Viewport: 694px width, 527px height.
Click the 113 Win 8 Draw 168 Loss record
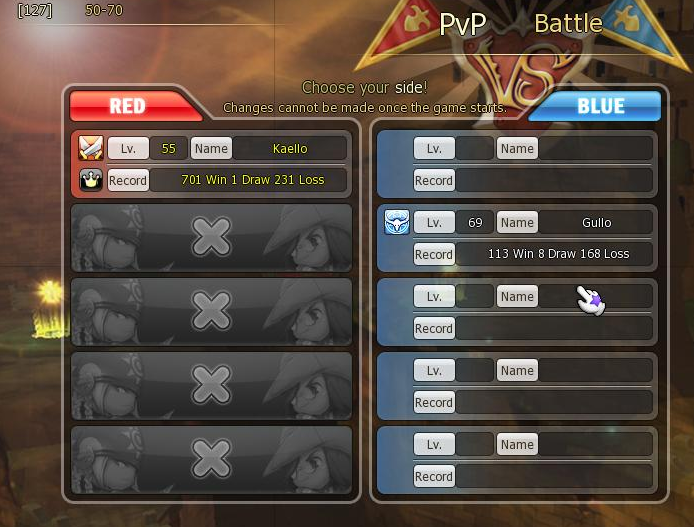click(x=559, y=254)
